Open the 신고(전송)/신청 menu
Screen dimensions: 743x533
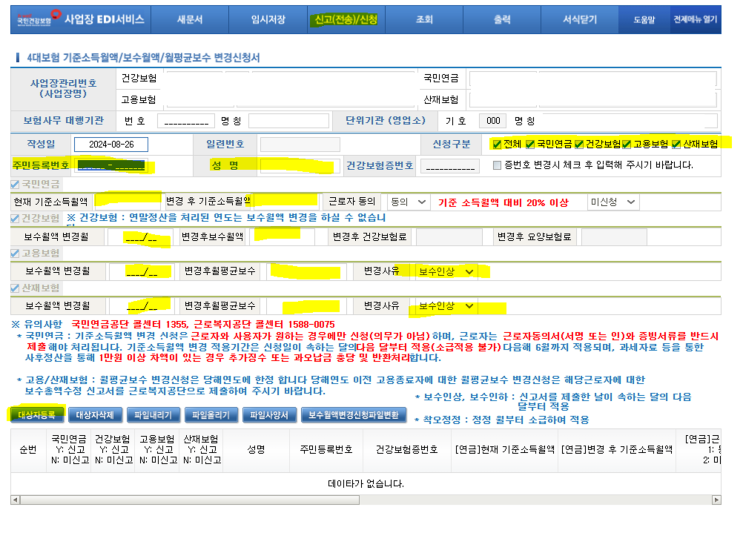tap(346, 19)
